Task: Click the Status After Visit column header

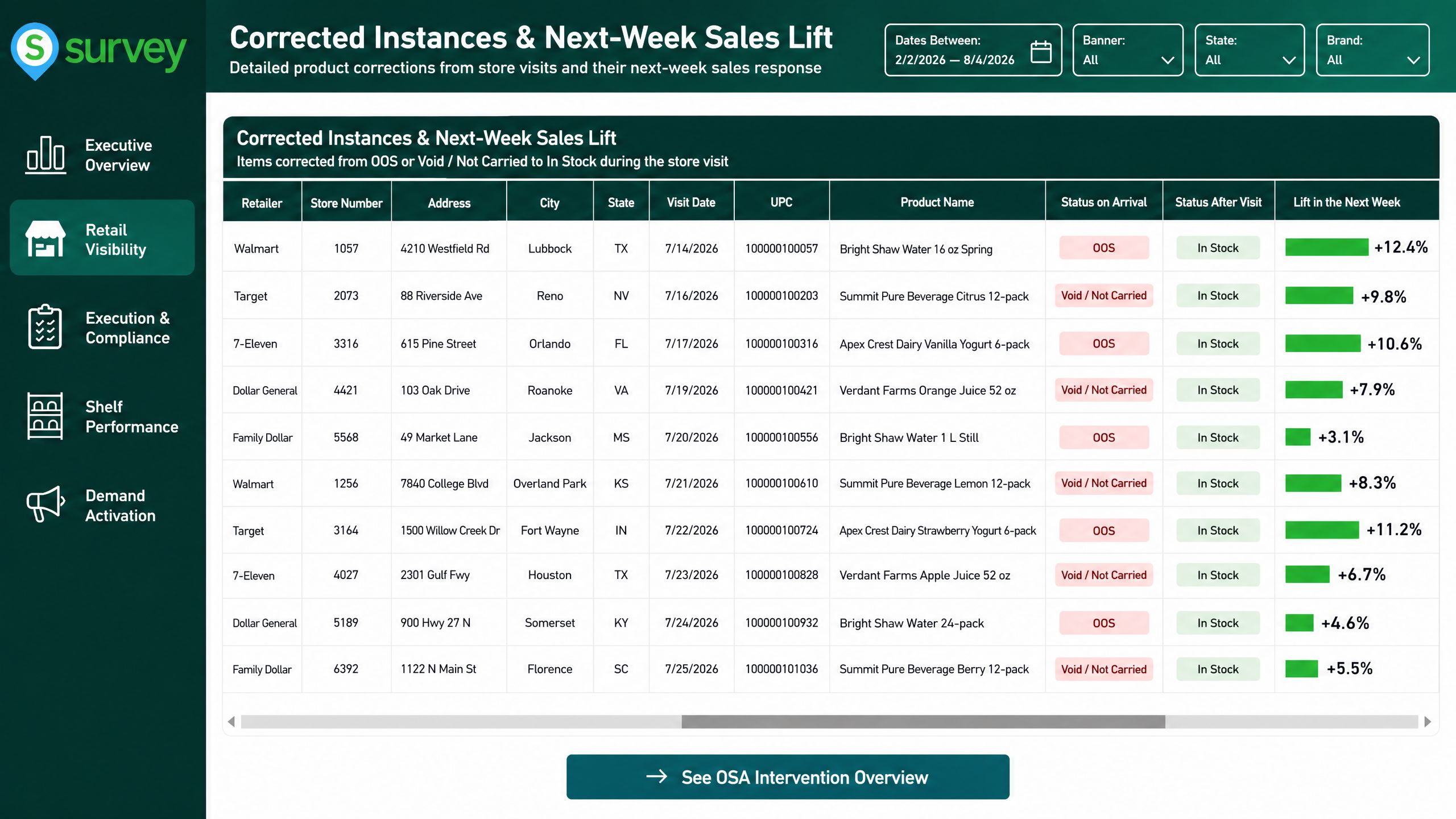Action: (x=1218, y=202)
